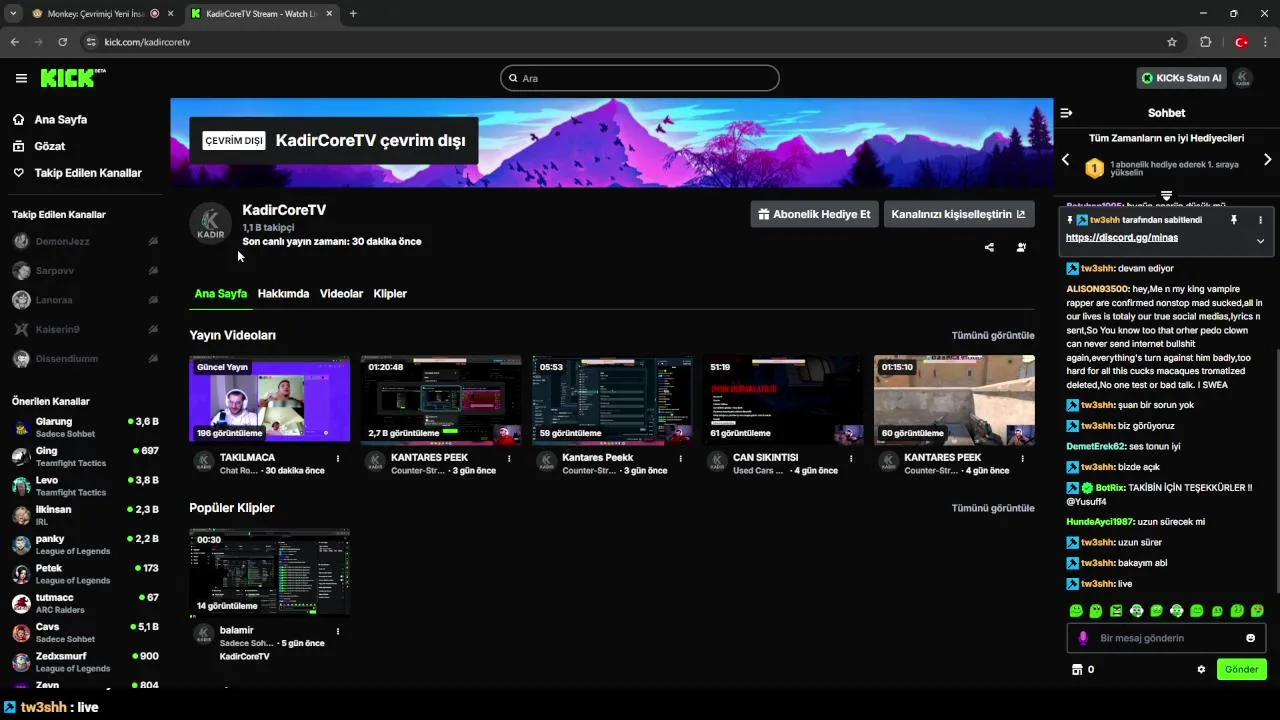Select the first green emote in emote row
The height and width of the screenshot is (720, 1280).
pos(1076,611)
